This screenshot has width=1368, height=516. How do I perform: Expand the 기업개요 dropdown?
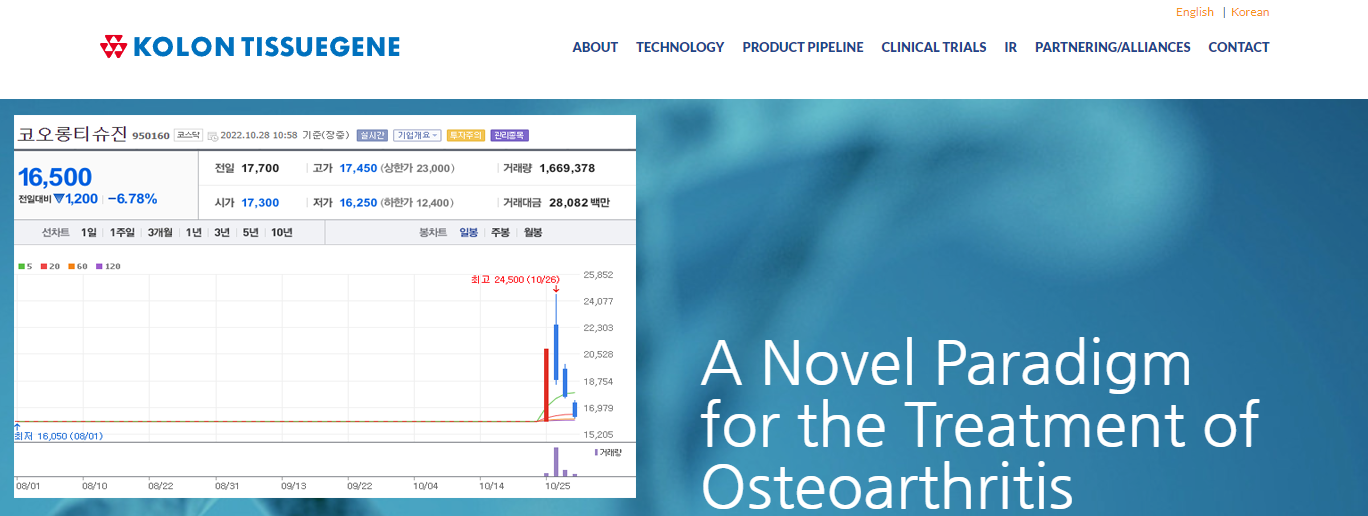coord(417,135)
